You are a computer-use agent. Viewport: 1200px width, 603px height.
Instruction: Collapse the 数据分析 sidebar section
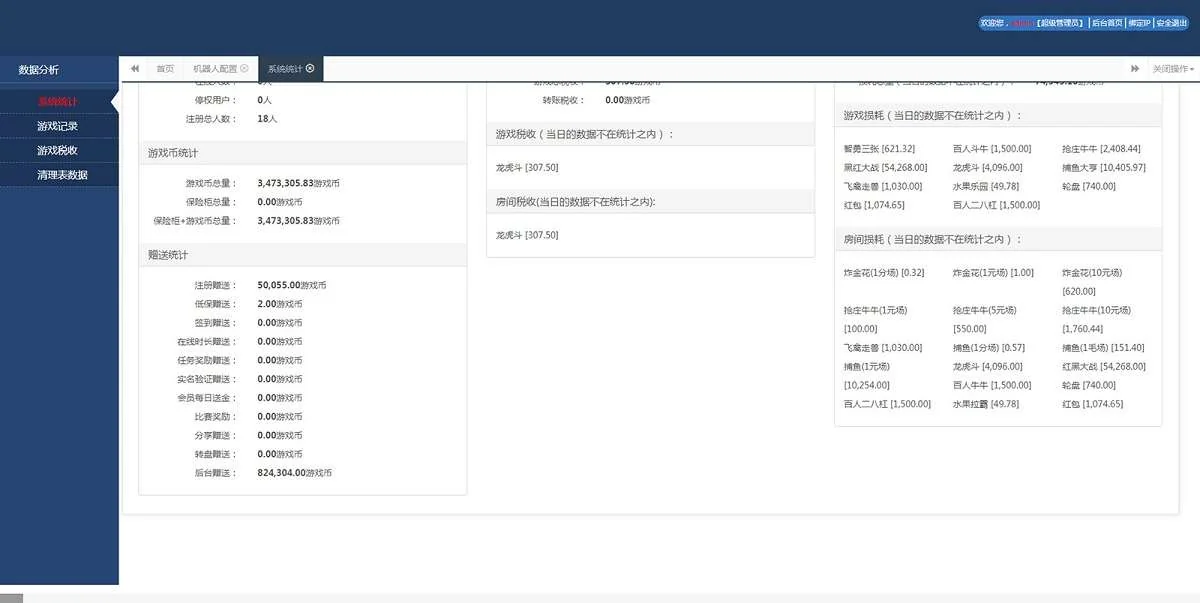coord(39,70)
